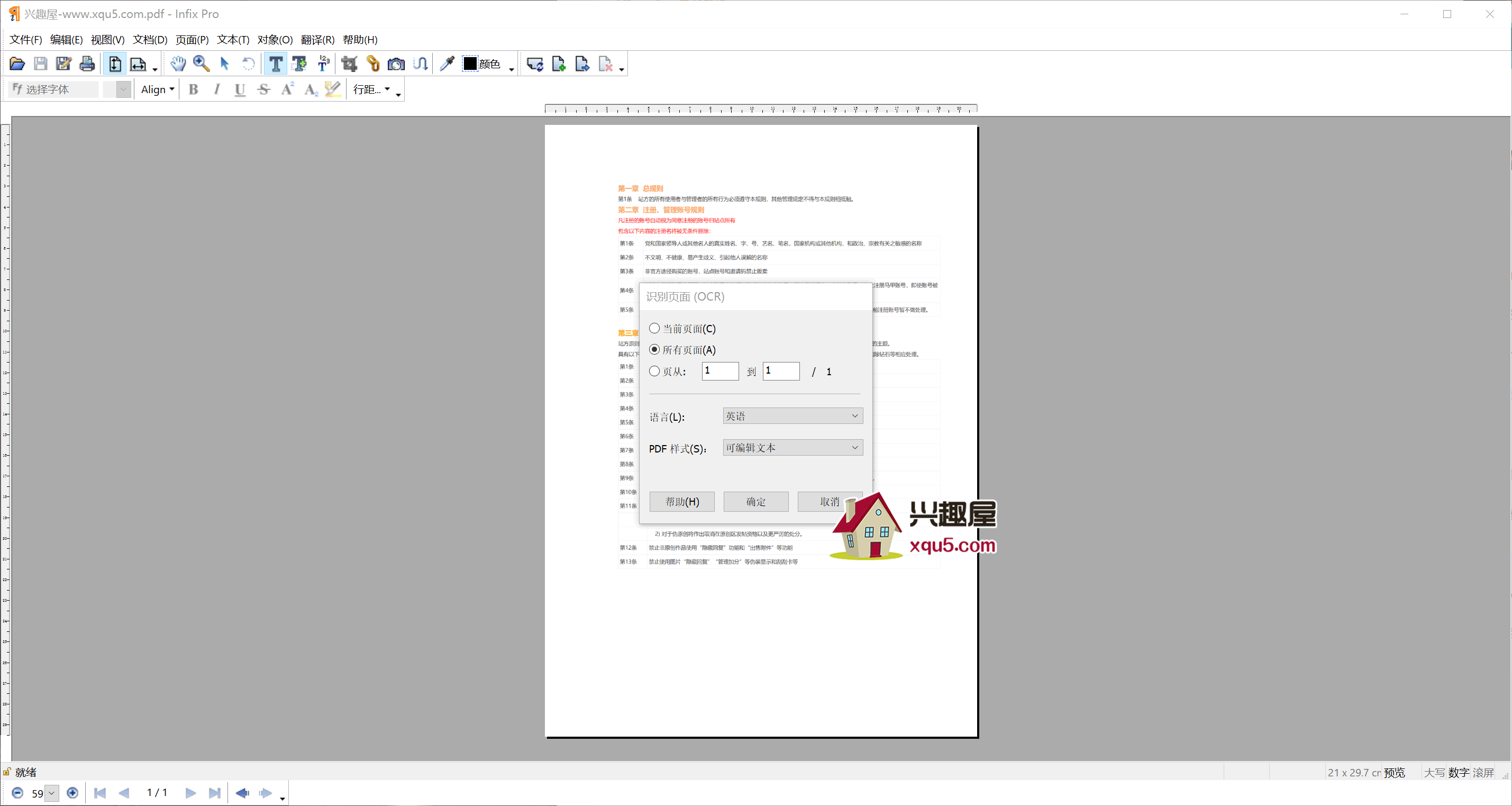Select the Snapshot camera tool
1512x806 pixels.
(x=396, y=64)
